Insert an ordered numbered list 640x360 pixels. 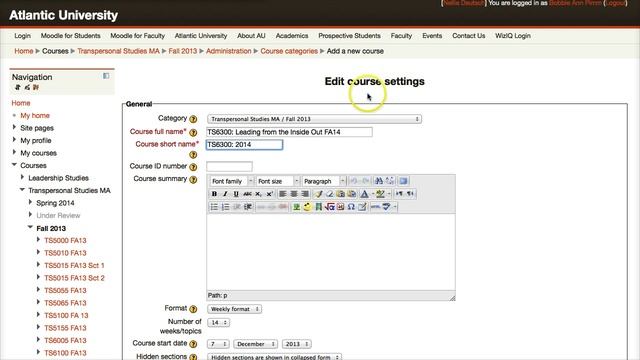[225, 207]
